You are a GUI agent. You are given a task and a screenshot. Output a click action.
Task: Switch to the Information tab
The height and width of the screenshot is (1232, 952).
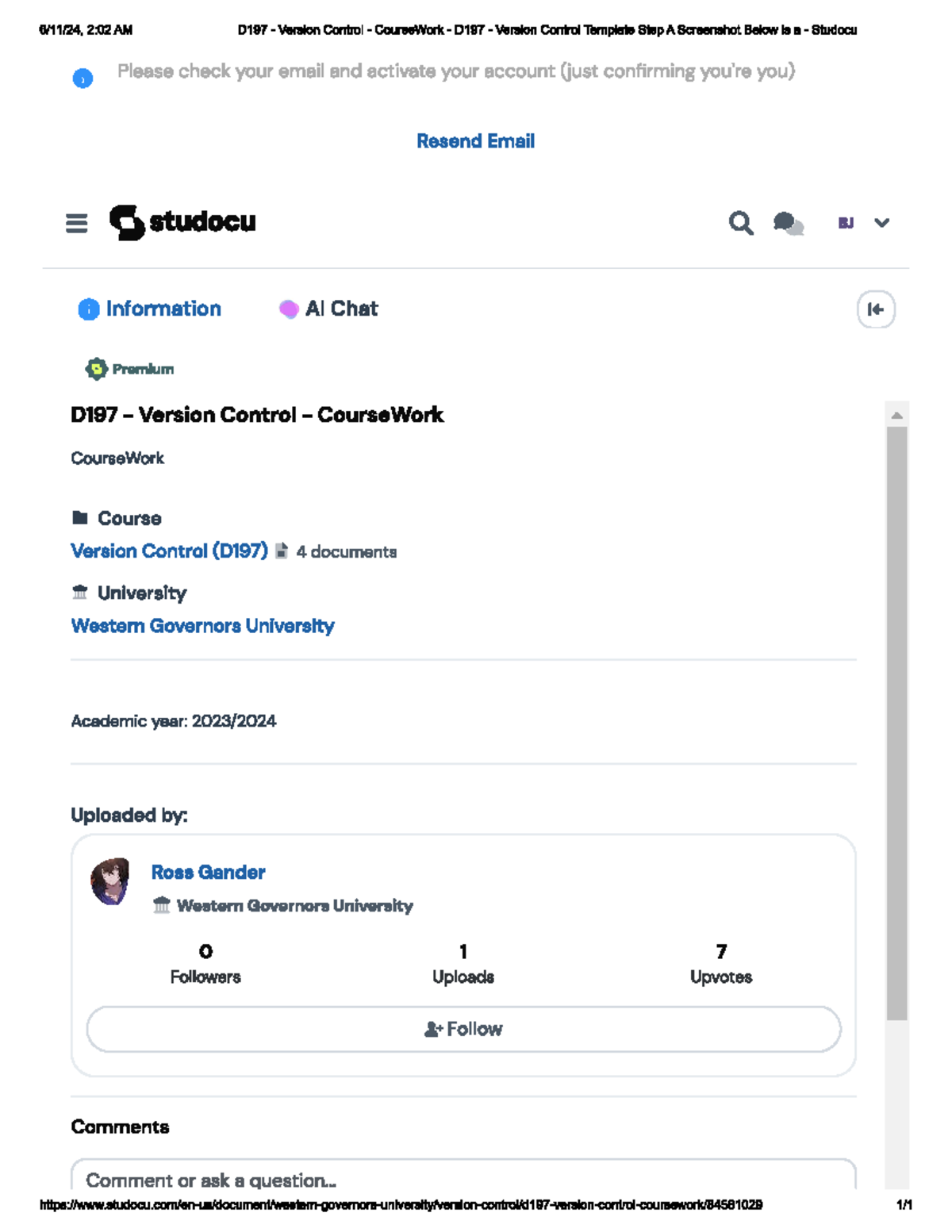150,309
